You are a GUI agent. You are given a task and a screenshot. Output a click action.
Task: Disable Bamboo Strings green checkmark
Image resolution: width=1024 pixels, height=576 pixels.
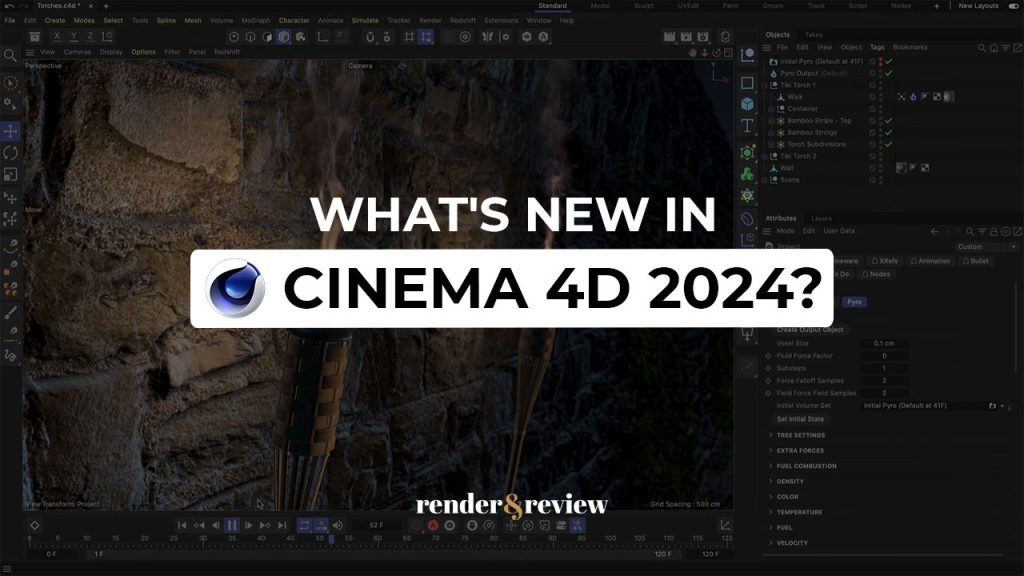889,133
